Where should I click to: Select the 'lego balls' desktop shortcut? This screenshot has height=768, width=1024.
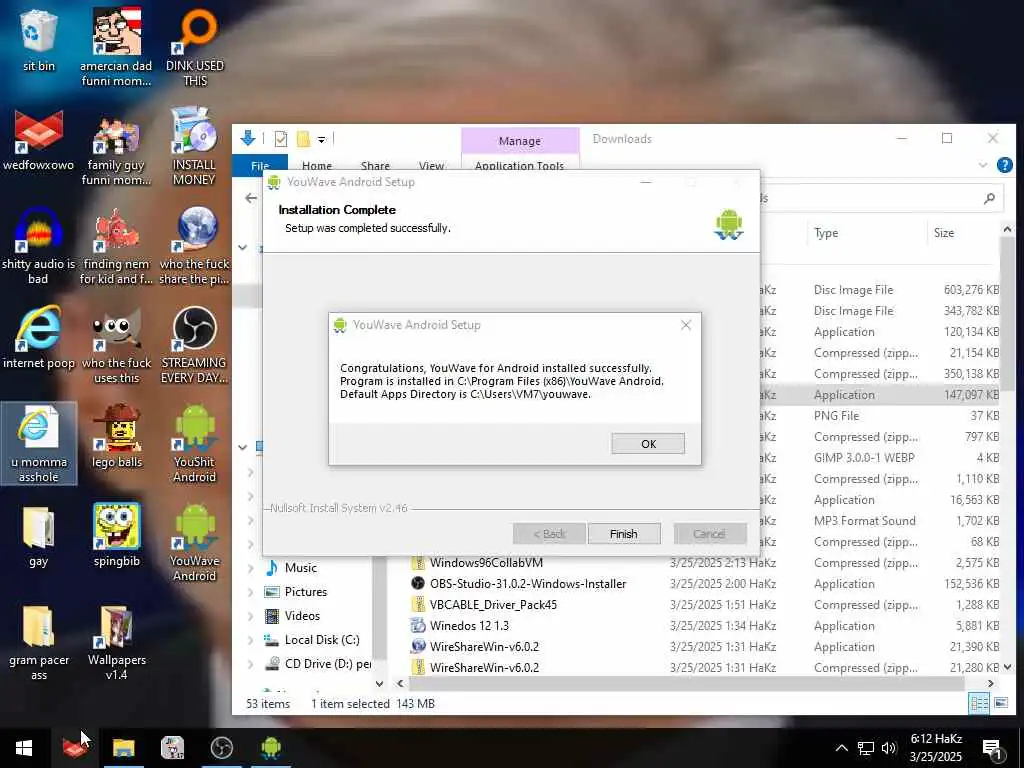(x=116, y=436)
